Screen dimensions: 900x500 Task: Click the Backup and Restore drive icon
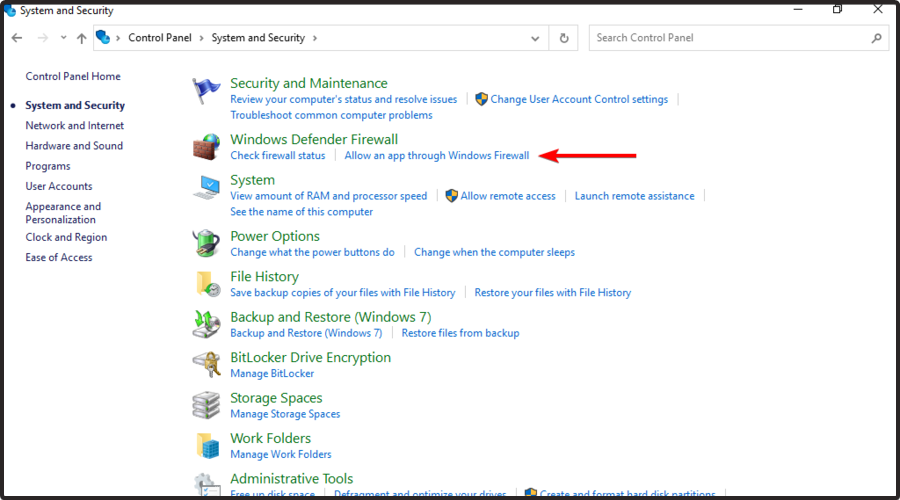pos(206,324)
